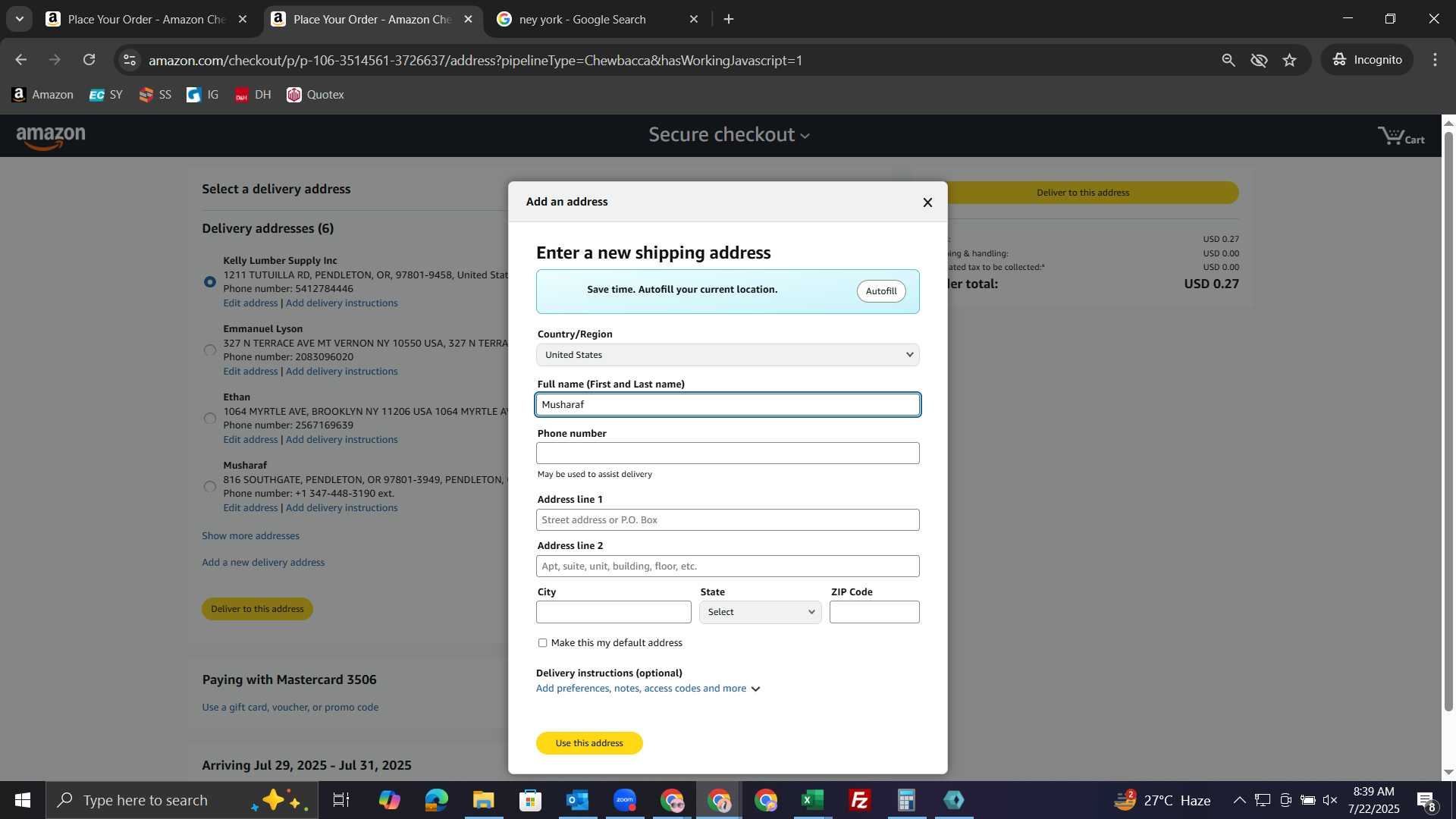Open Calculator from the taskbar
Screen dimensions: 1456x819
[906, 800]
